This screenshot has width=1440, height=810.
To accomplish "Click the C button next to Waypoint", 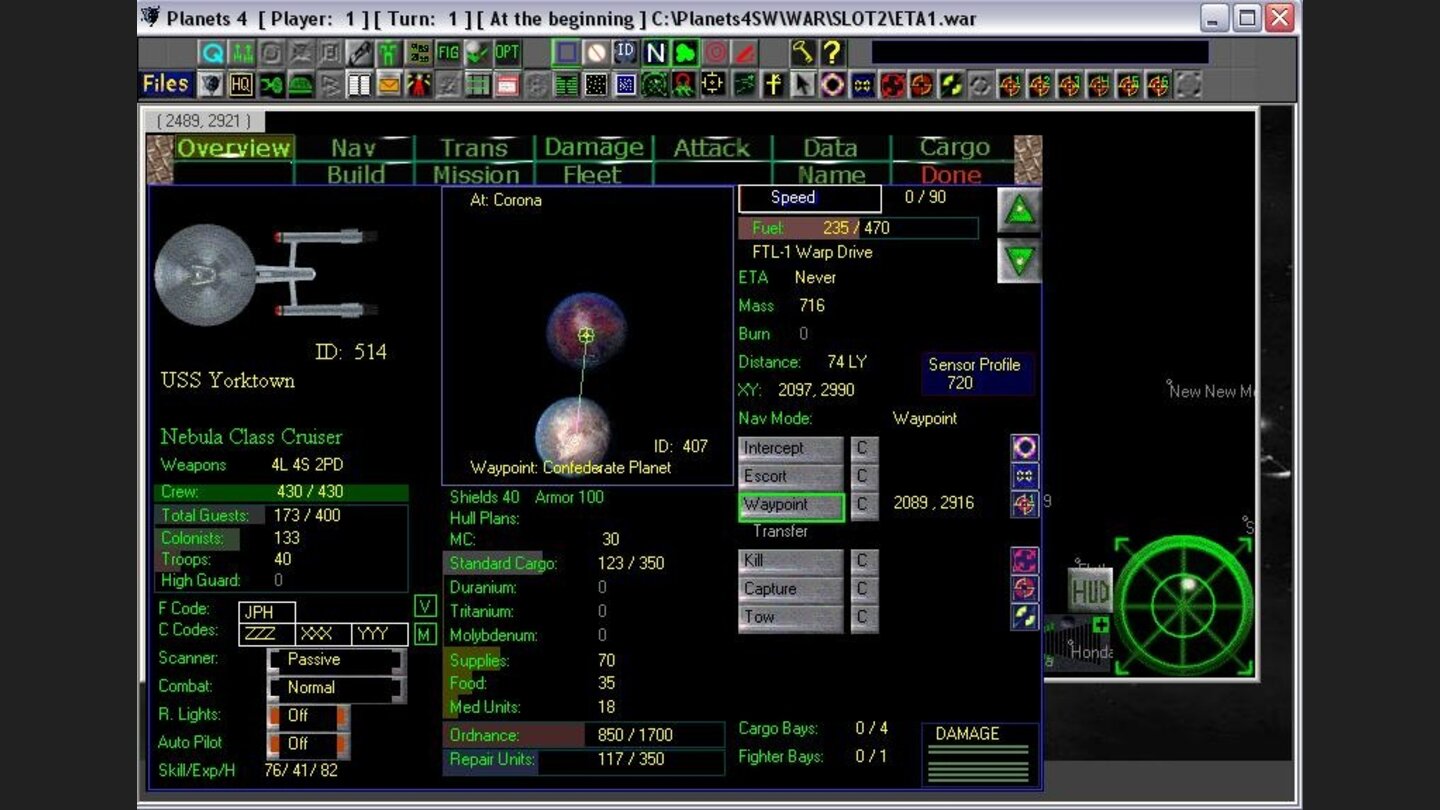I will (x=864, y=505).
